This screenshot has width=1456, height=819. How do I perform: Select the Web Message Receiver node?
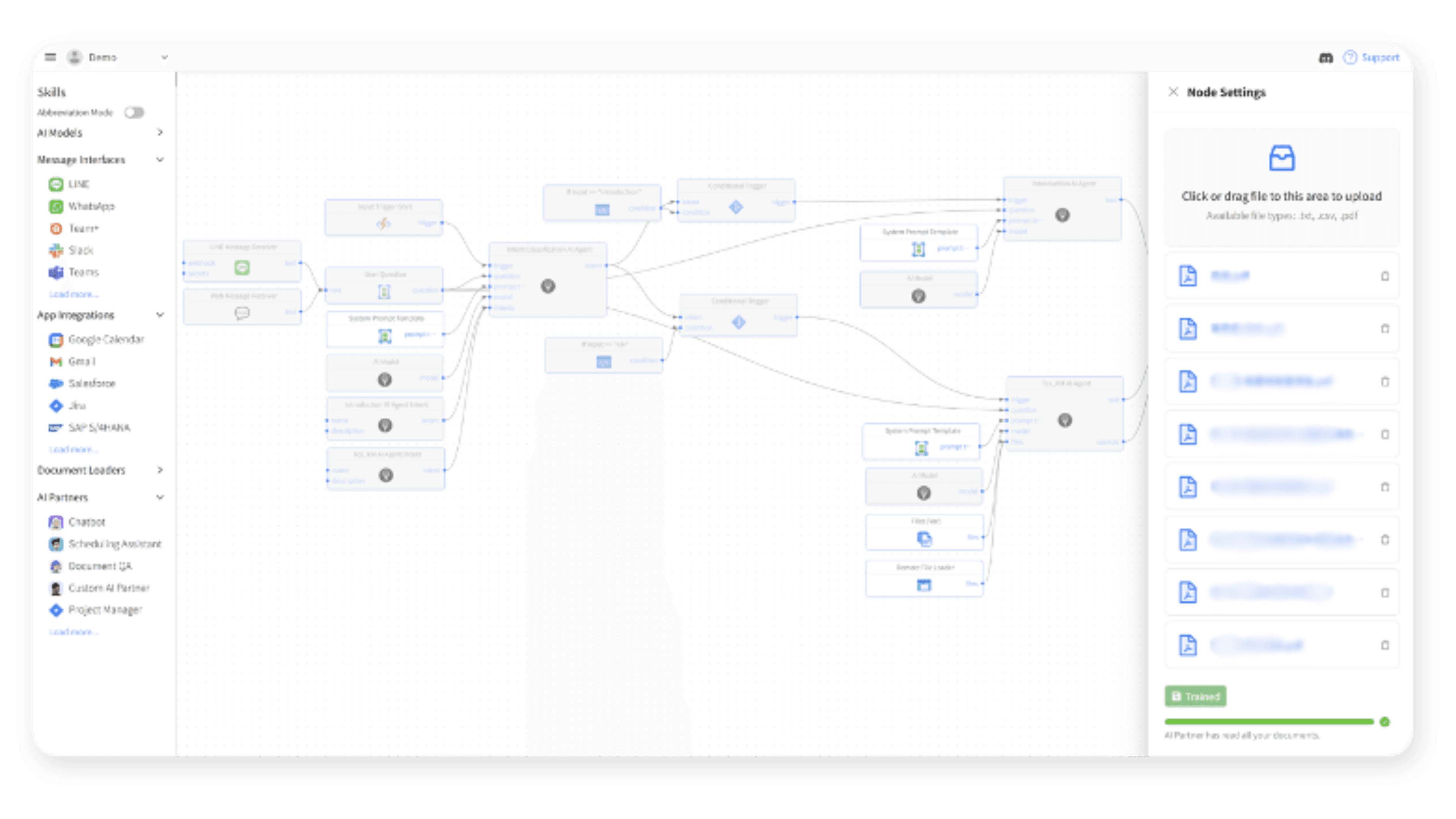(243, 308)
